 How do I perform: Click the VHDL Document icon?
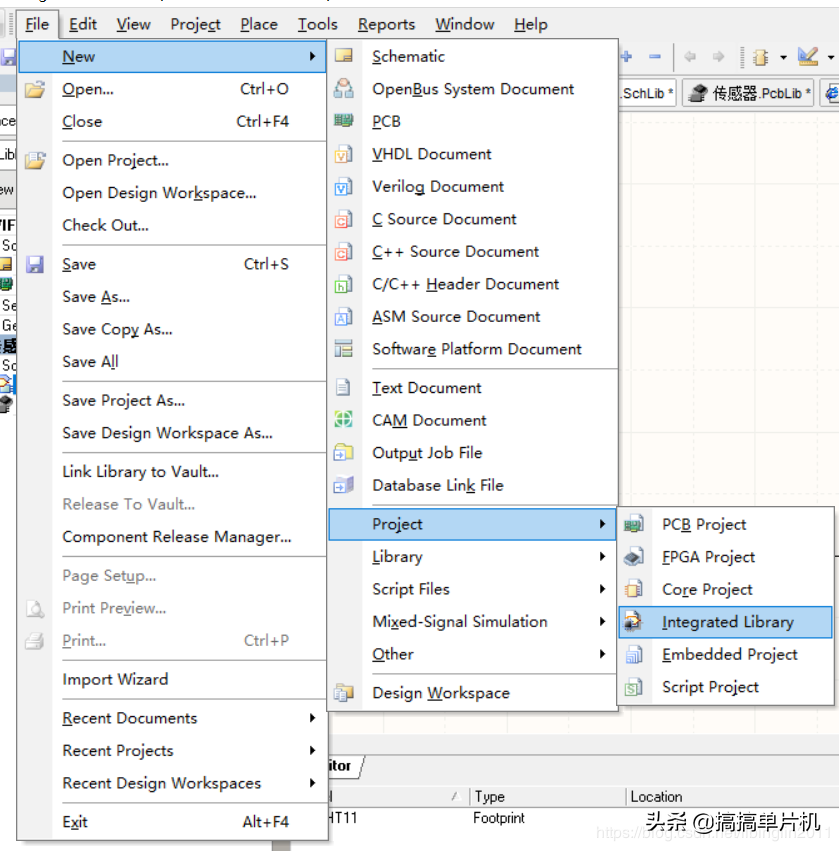[x=344, y=154]
